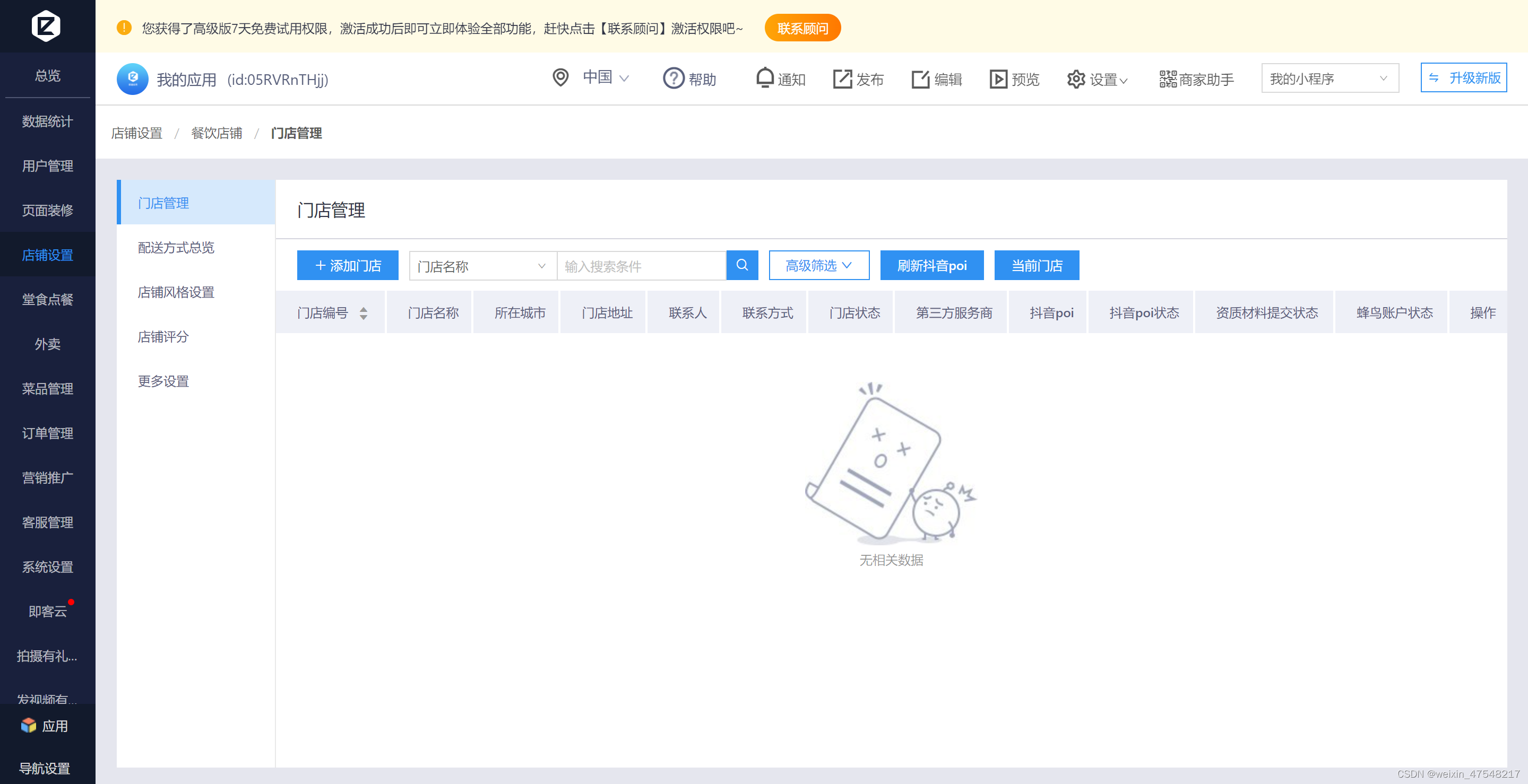The height and width of the screenshot is (784, 1528).
Task: Expand the 高级筛选 advanced filter
Action: click(x=818, y=265)
